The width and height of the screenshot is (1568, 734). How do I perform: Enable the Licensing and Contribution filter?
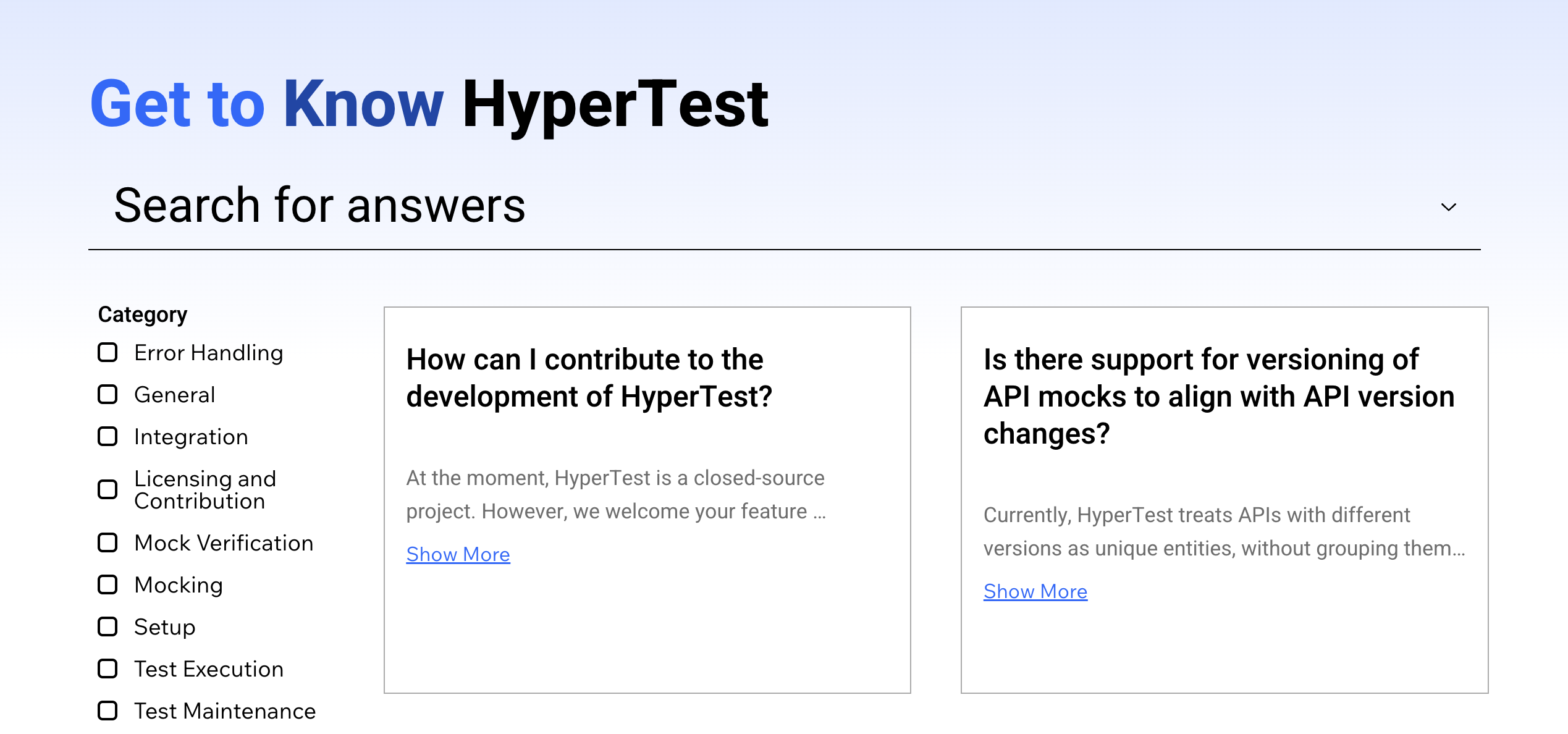108,489
